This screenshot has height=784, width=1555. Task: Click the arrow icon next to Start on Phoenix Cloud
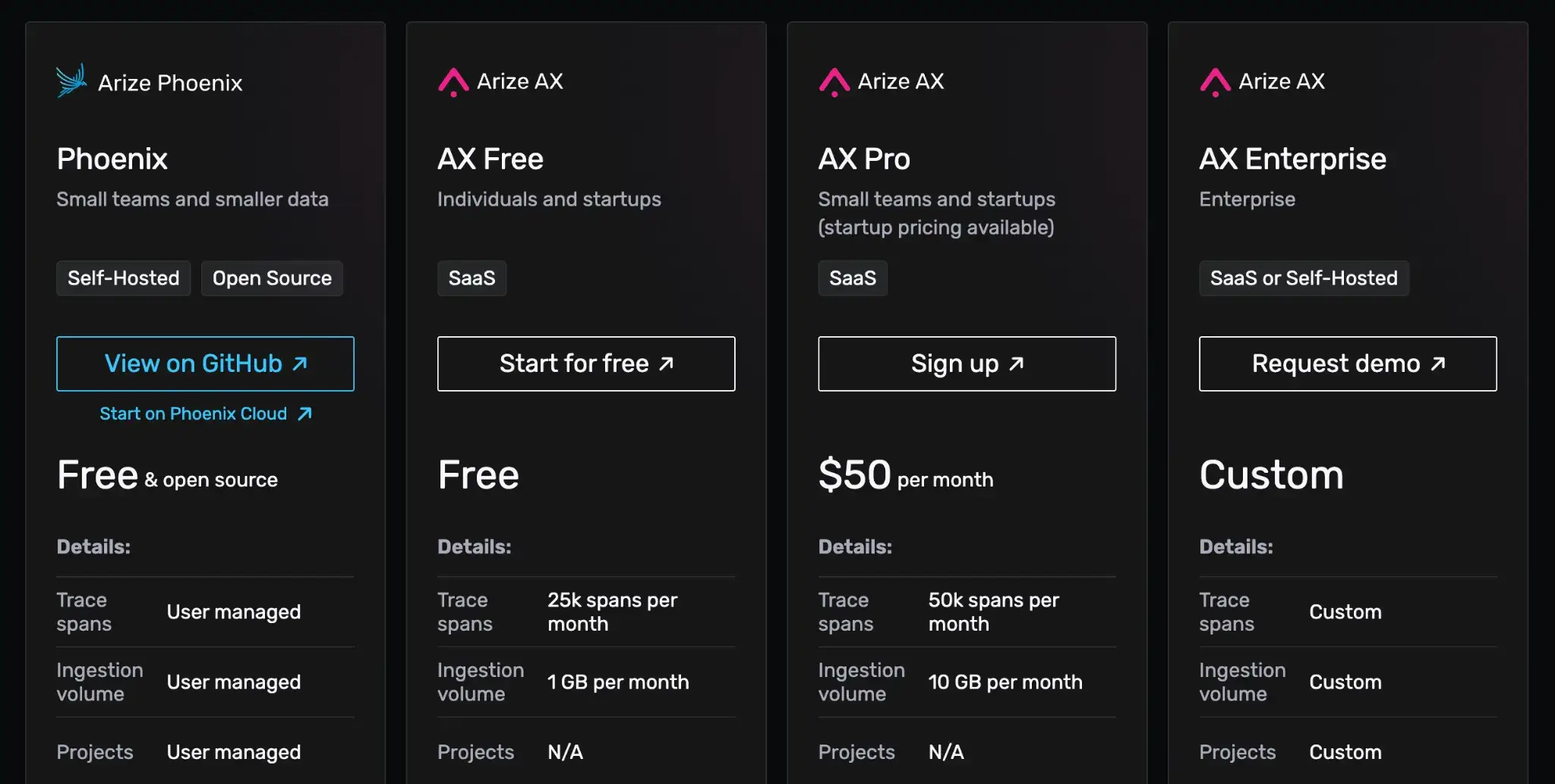304,414
